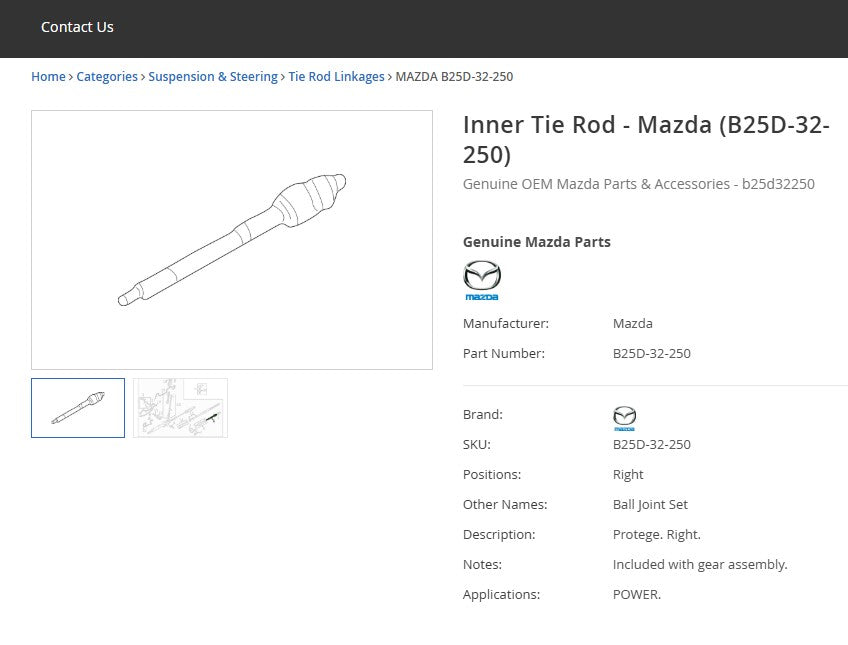Click the Genuine OEM Mazda Parts subtitle
Screen dimensions: 848x645
tap(639, 184)
